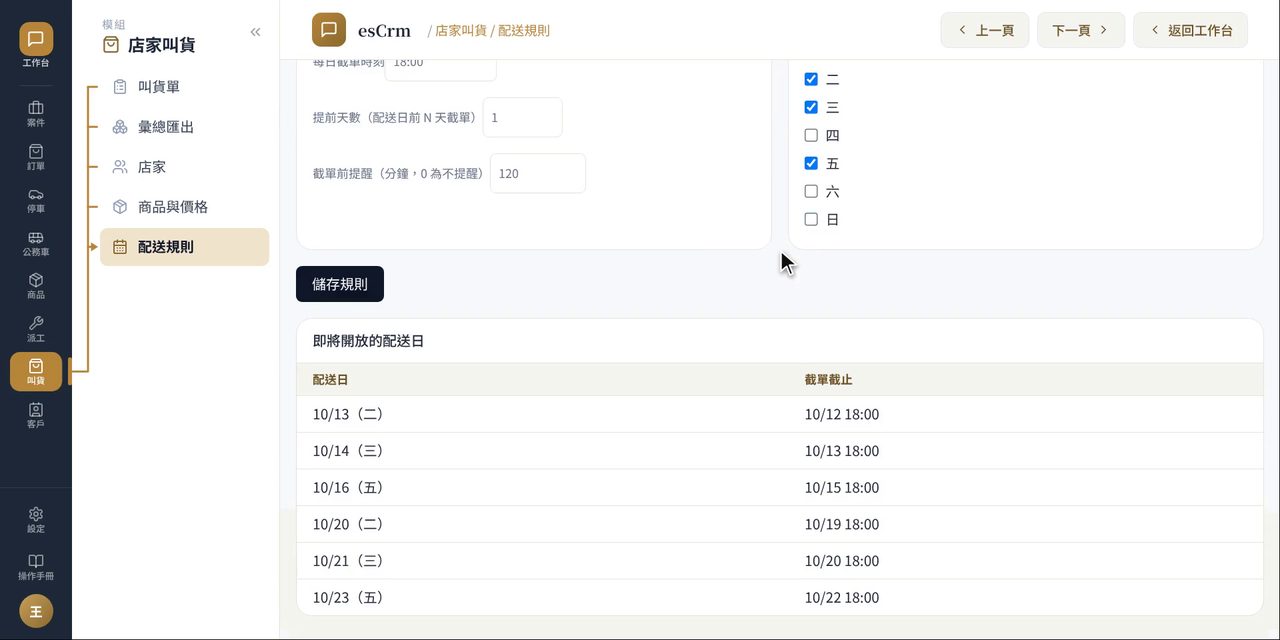This screenshot has width=1280, height=640.
Task: Click 店家叫貨 breadcrumb link
Action: pyautogui.click(x=461, y=31)
